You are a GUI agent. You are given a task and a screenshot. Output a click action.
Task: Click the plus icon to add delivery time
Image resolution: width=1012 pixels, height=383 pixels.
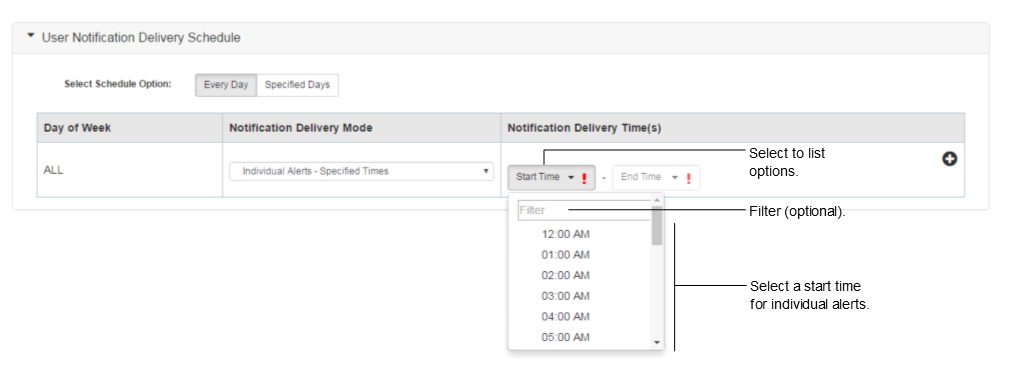pos(949,159)
